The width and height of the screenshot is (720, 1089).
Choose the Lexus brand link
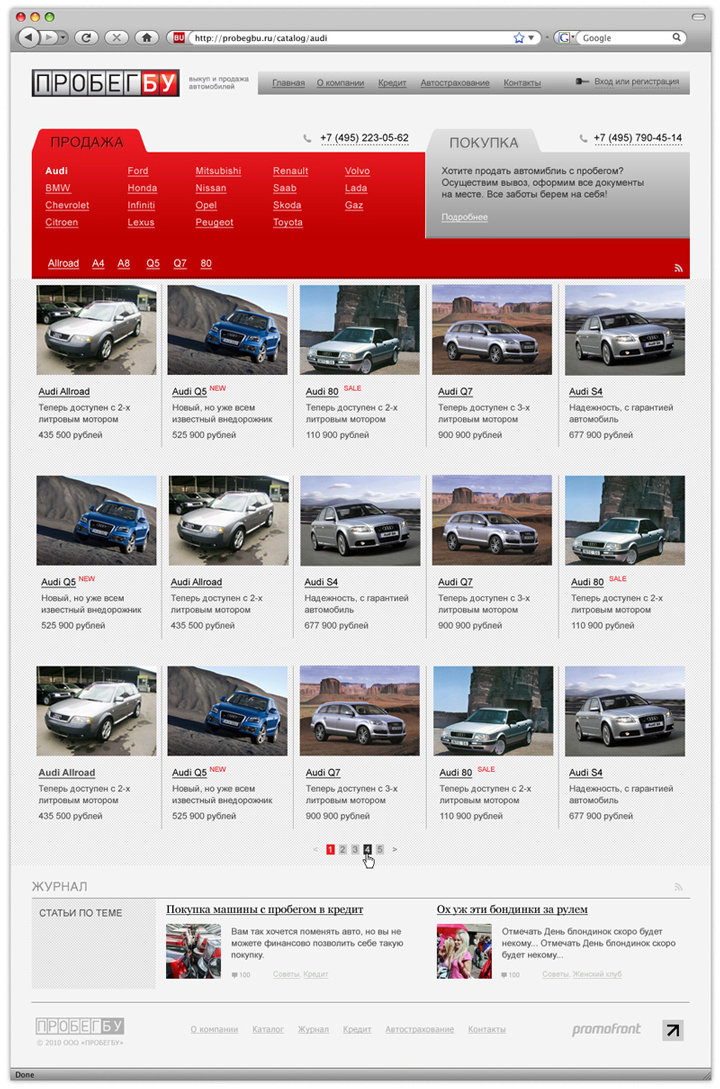141,222
